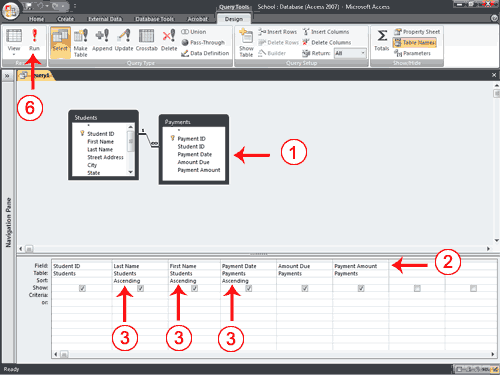500x375 pixels.
Task: Click the Run query icon
Action: [x=34, y=35]
